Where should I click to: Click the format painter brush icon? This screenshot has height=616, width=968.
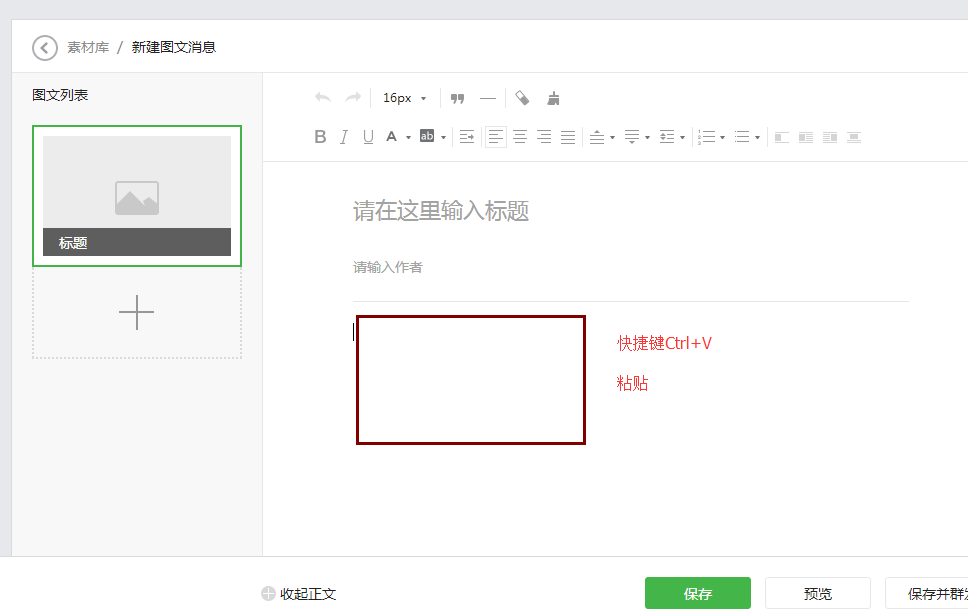point(553,97)
